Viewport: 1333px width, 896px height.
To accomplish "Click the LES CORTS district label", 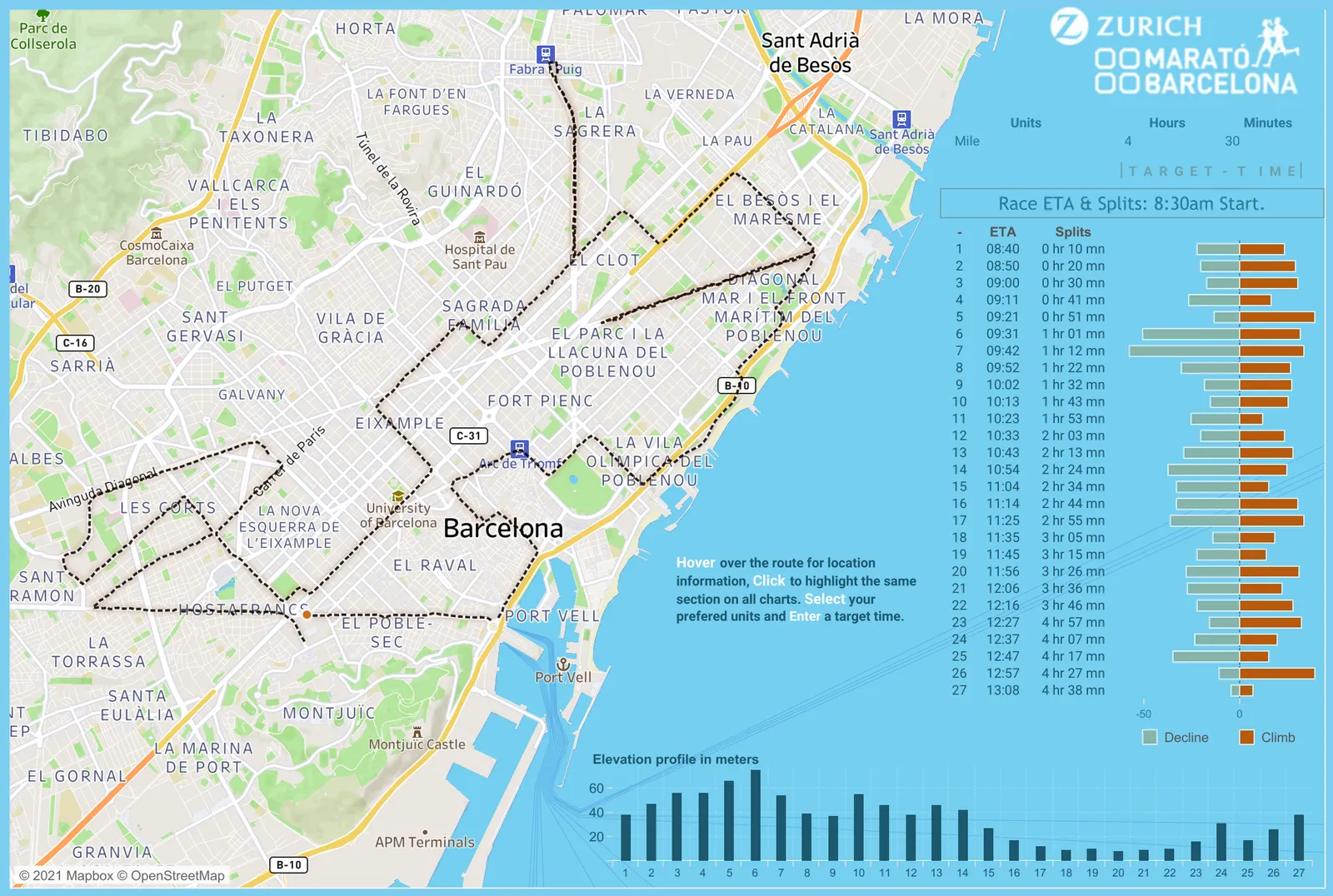I will click(x=168, y=508).
